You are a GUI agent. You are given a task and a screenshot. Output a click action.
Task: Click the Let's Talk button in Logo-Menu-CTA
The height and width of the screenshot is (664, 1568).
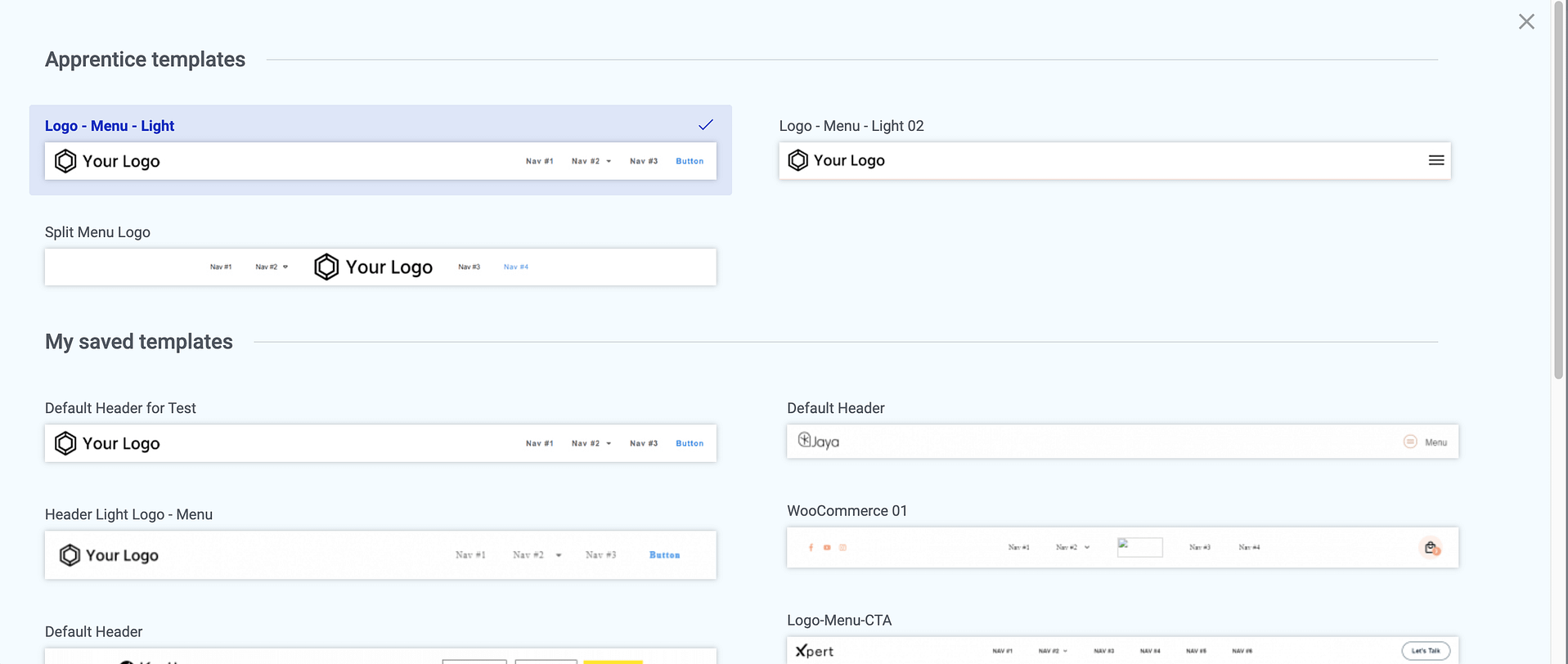tap(1425, 651)
